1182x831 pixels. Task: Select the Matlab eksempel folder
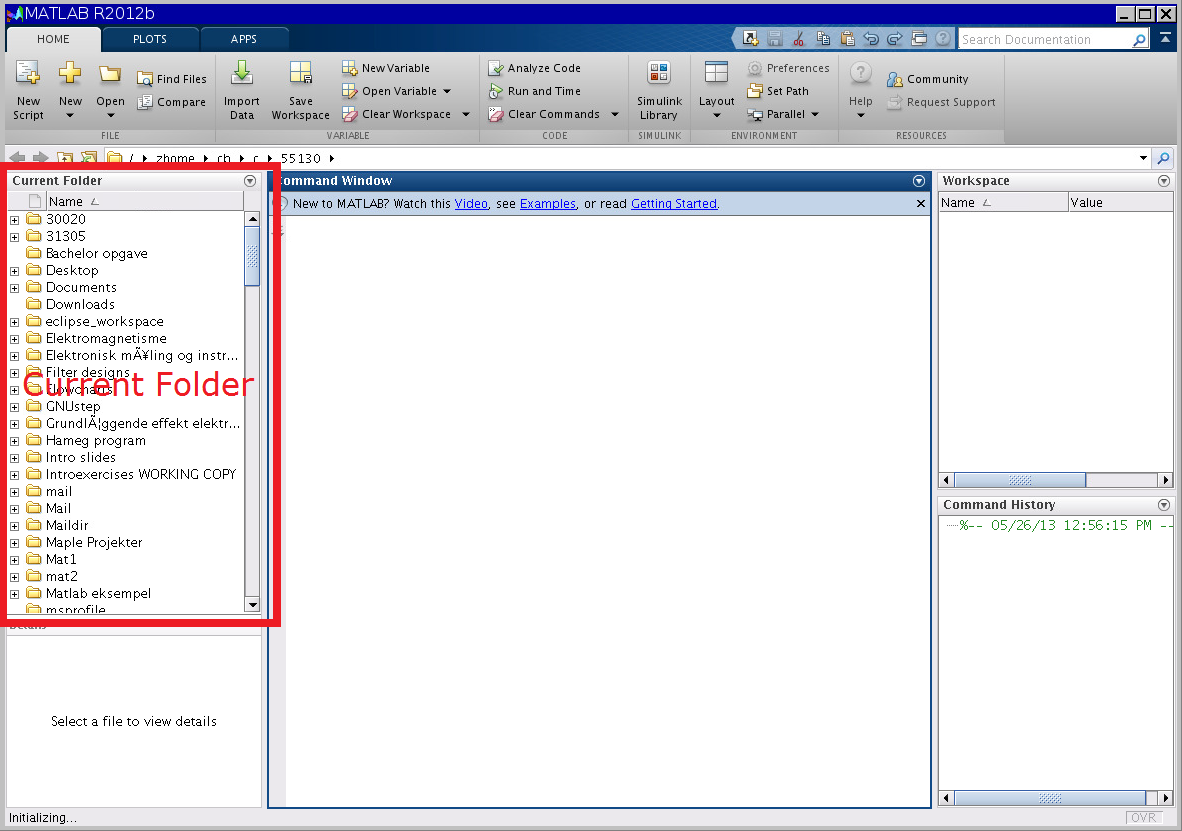coord(98,593)
